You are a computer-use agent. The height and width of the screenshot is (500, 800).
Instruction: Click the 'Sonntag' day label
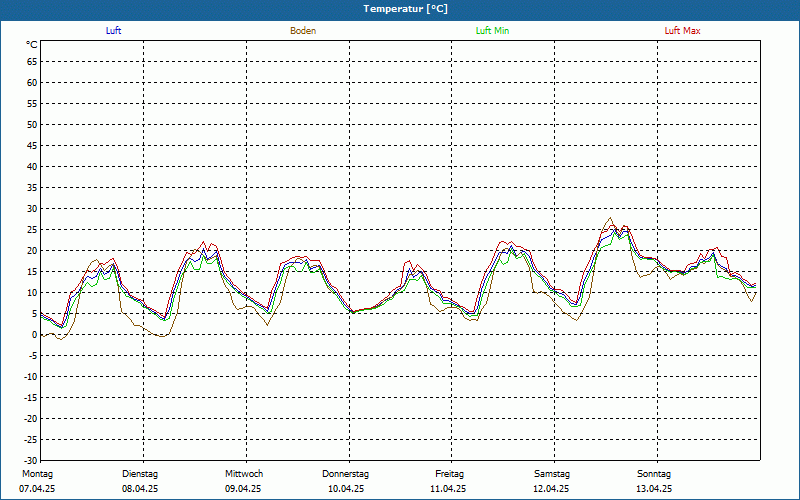pos(654,474)
